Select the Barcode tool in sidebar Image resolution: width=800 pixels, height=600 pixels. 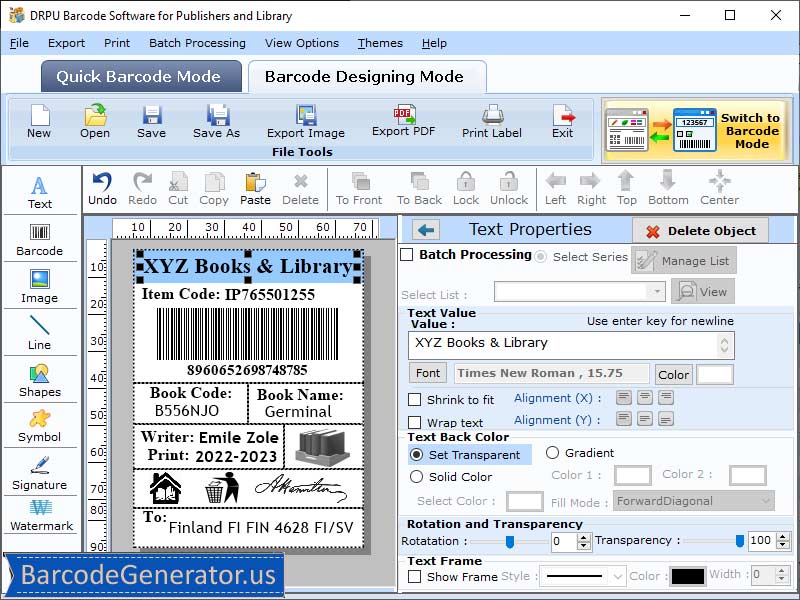pos(39,237)
